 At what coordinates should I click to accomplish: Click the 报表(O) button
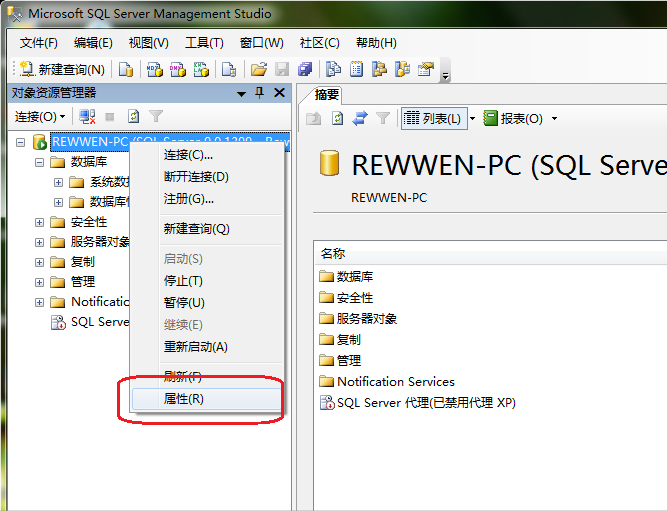[513, 119]
